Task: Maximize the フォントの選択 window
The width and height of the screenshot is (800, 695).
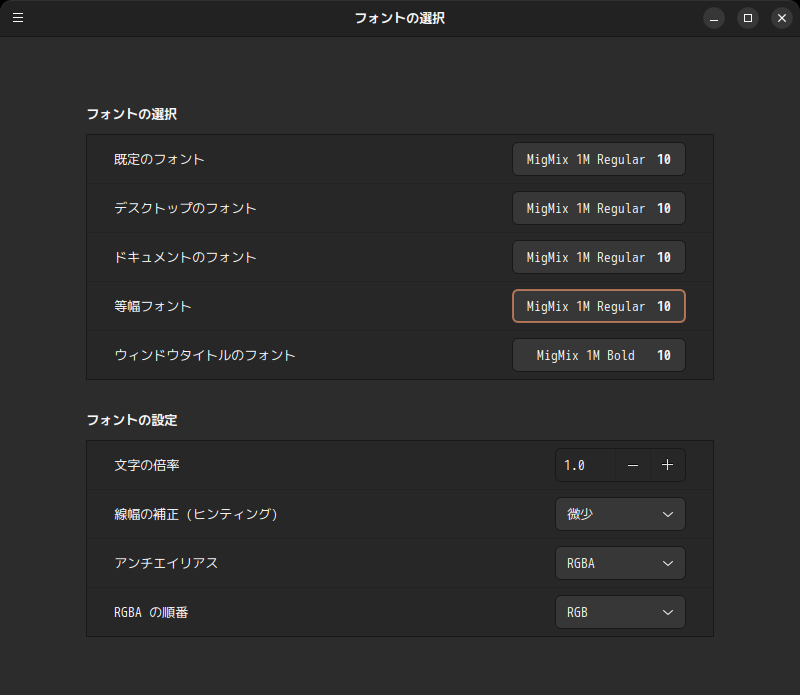Action: click(x=748, y=17)
